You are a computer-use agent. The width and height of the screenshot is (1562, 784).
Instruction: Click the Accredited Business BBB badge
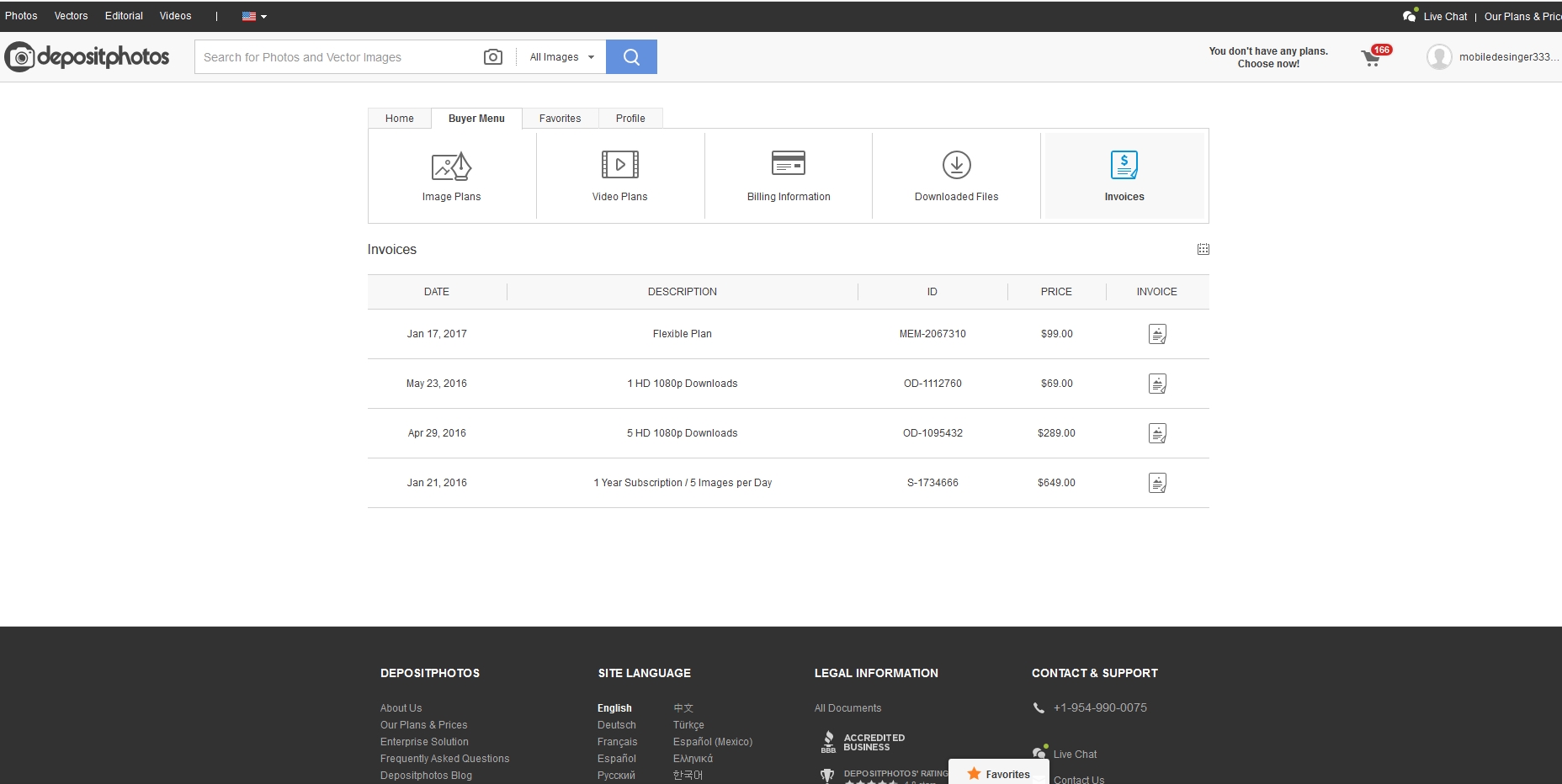click(x=863, y=742)
